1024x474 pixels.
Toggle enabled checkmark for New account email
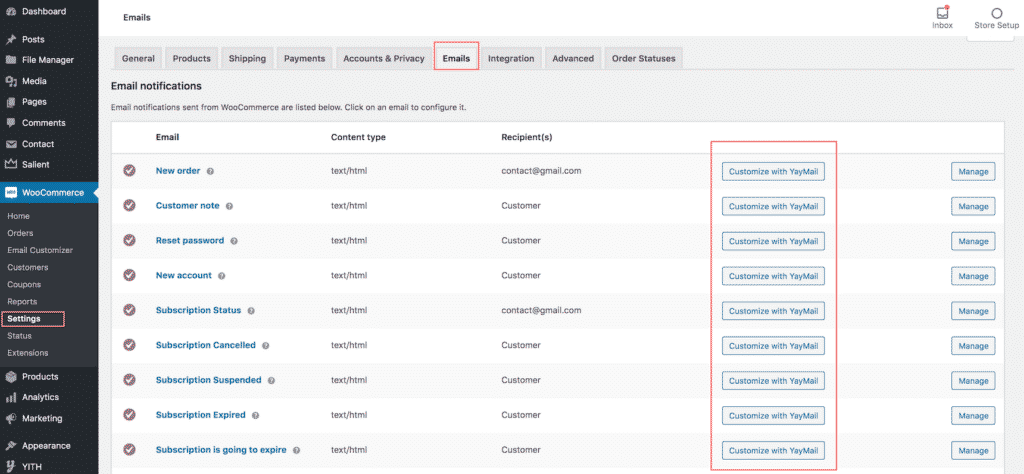tap(129, 276)
